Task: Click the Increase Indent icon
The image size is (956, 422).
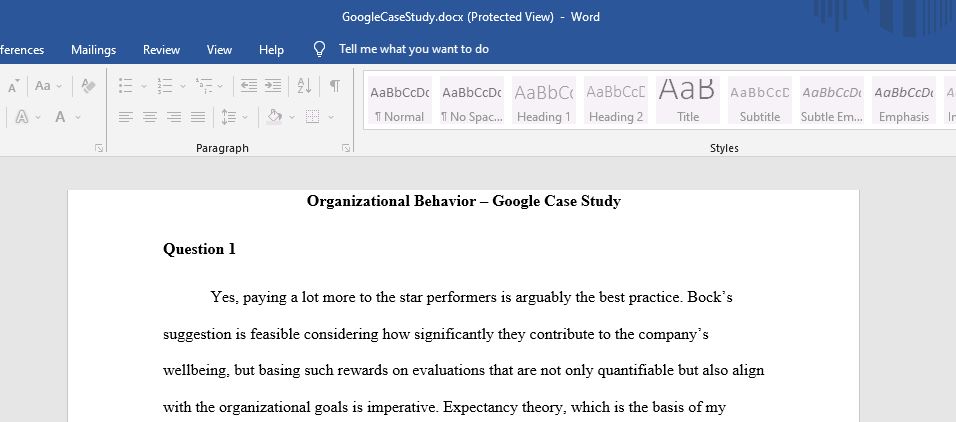Action: 273,86
